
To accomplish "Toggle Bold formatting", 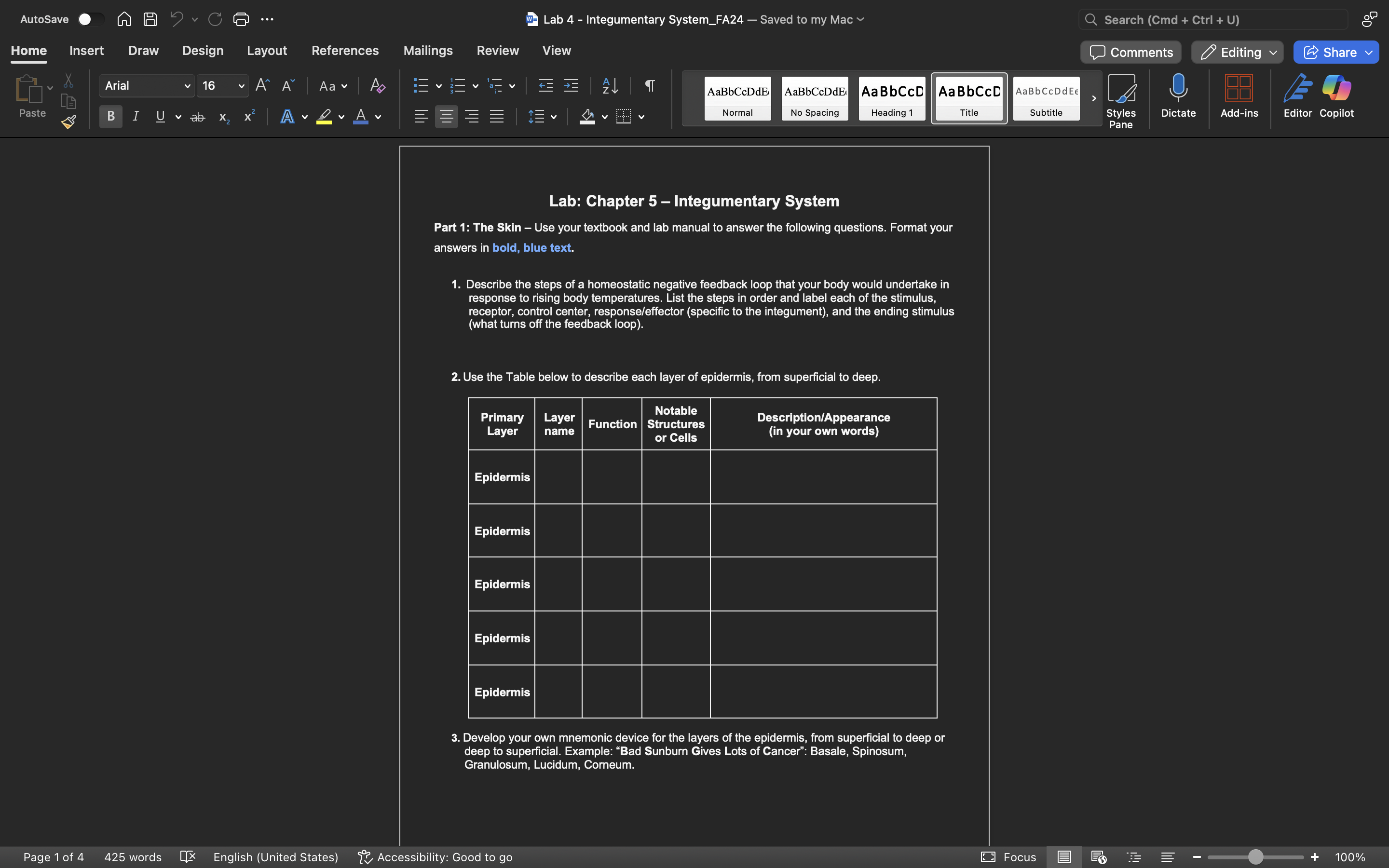I will [111, 117].
